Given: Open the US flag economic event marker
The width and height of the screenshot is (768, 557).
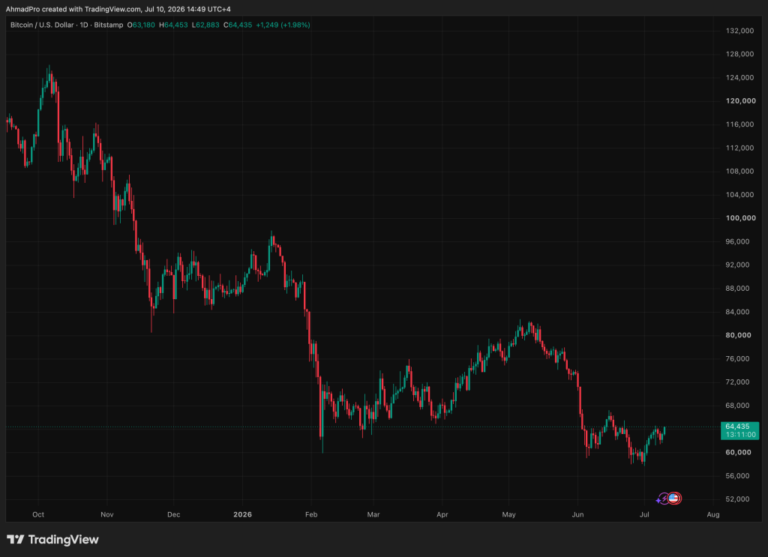Looking at the screenshot, I should (x=674, y=498).
